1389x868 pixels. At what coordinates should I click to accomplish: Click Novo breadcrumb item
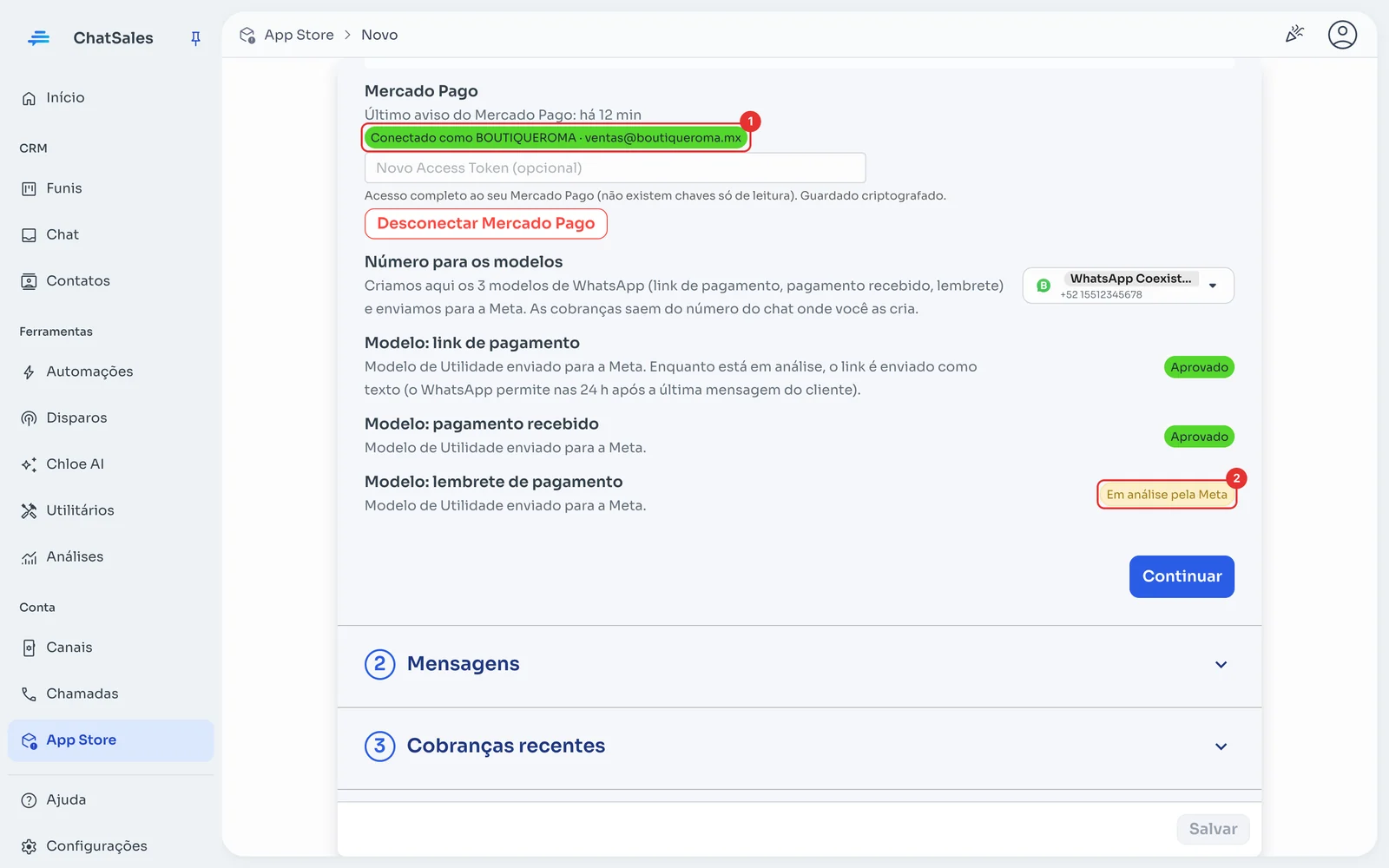[x=379, y=35]
